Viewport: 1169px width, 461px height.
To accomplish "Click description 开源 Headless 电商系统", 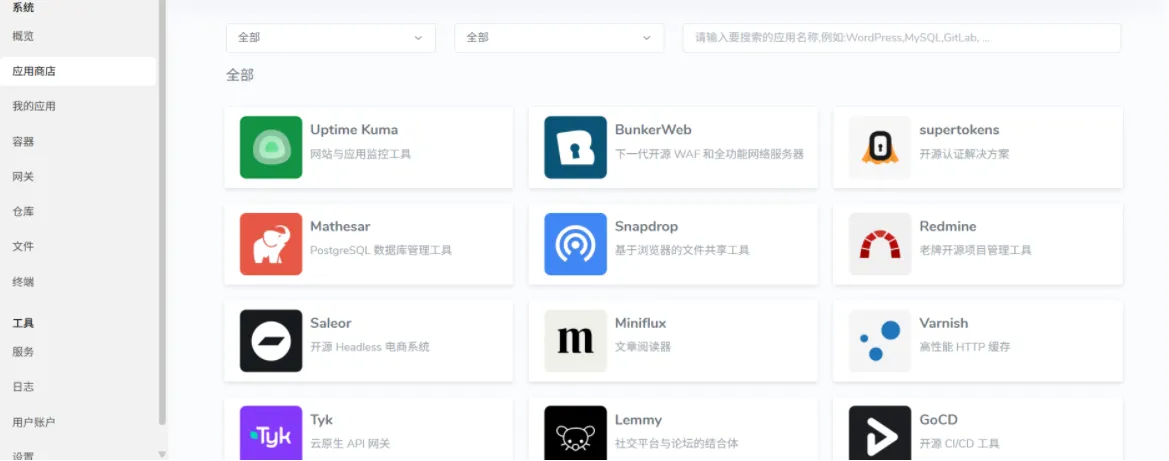I will point(370,347).
